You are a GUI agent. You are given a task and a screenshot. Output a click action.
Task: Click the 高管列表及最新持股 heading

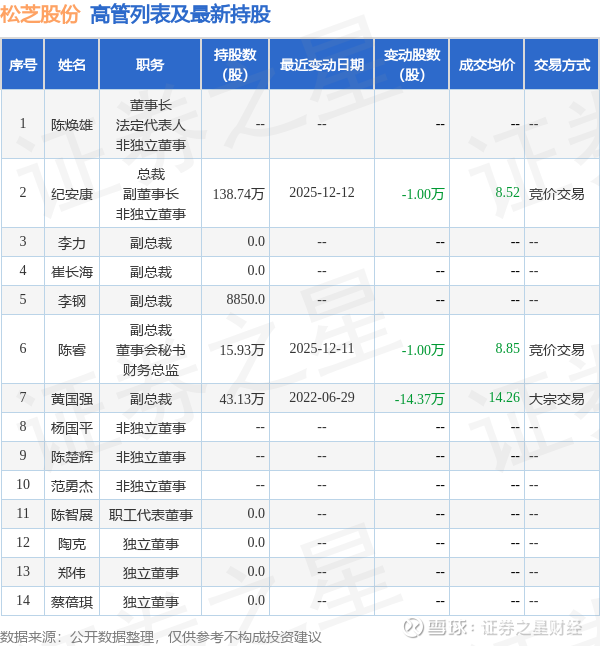click(180, 14)
